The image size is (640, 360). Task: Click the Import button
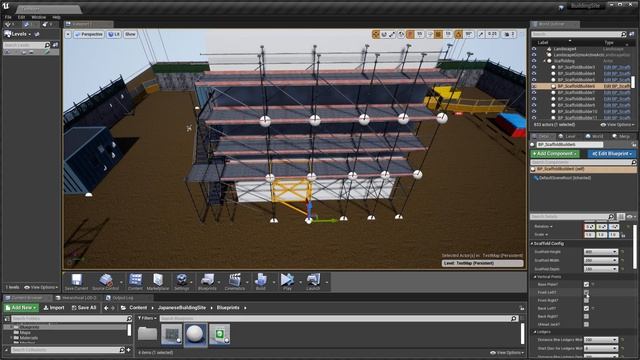[x=54, y=308]
